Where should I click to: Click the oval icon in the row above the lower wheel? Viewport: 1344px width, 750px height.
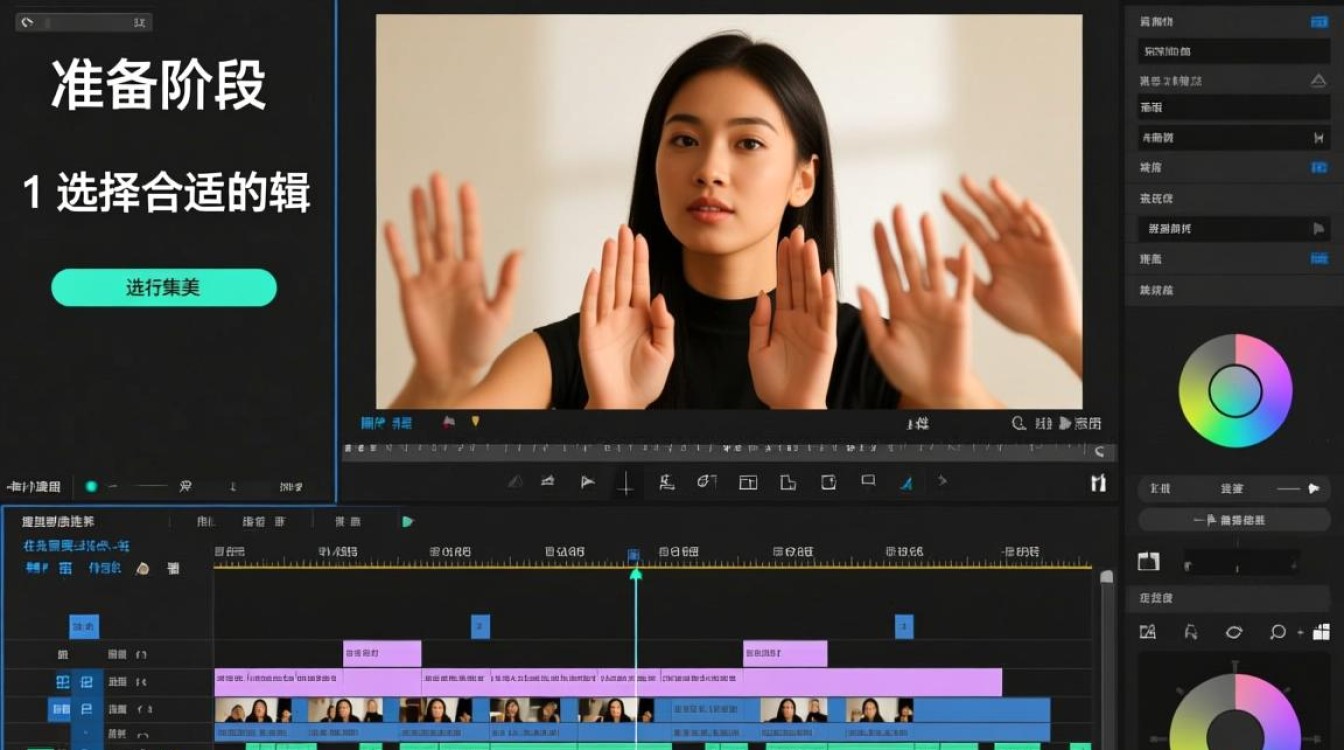pyautogui.click(x=1234, y=632)
